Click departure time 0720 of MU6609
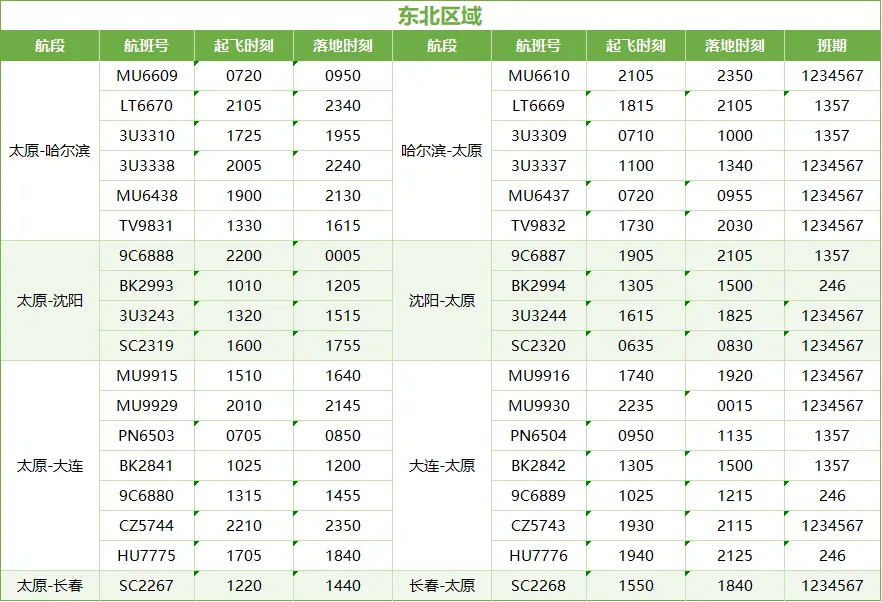The image size is (882, 602). click(244, 76)
